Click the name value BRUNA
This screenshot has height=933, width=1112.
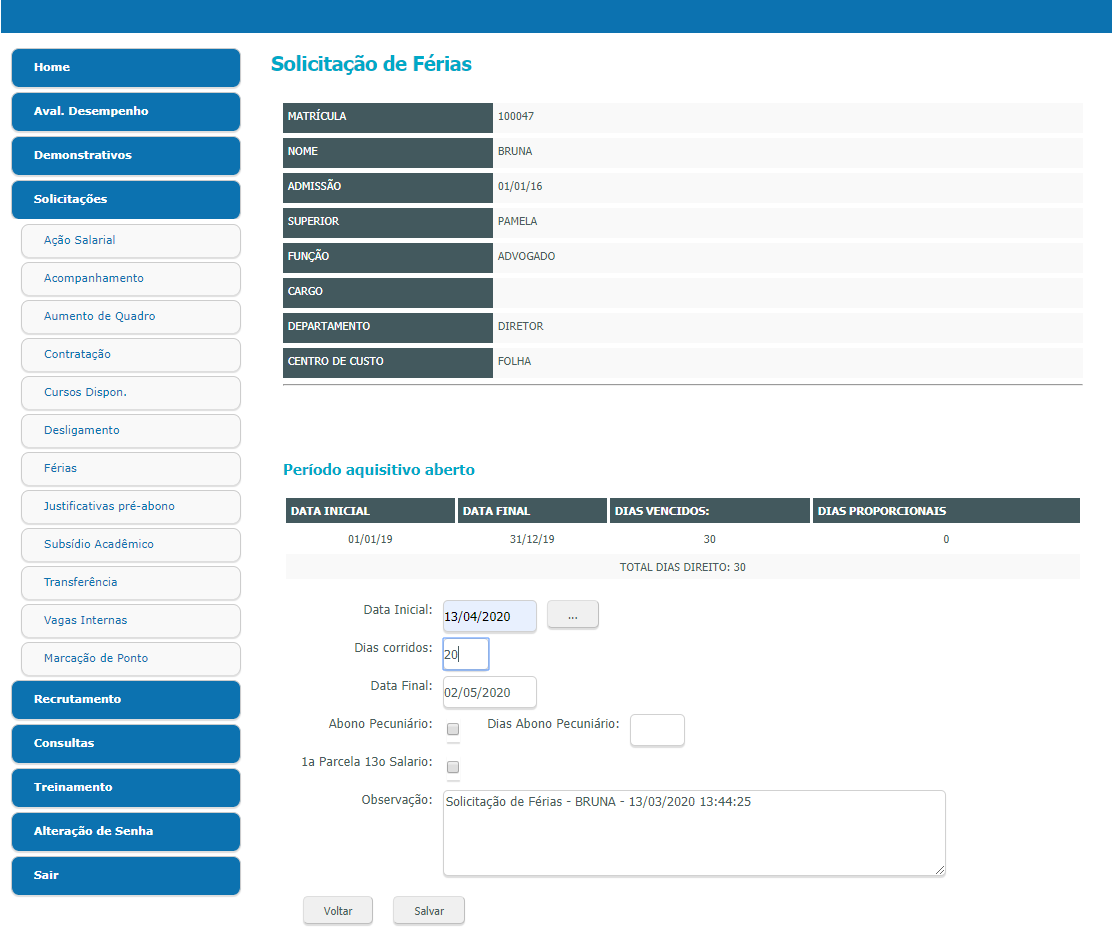click(x=515, y=151)
